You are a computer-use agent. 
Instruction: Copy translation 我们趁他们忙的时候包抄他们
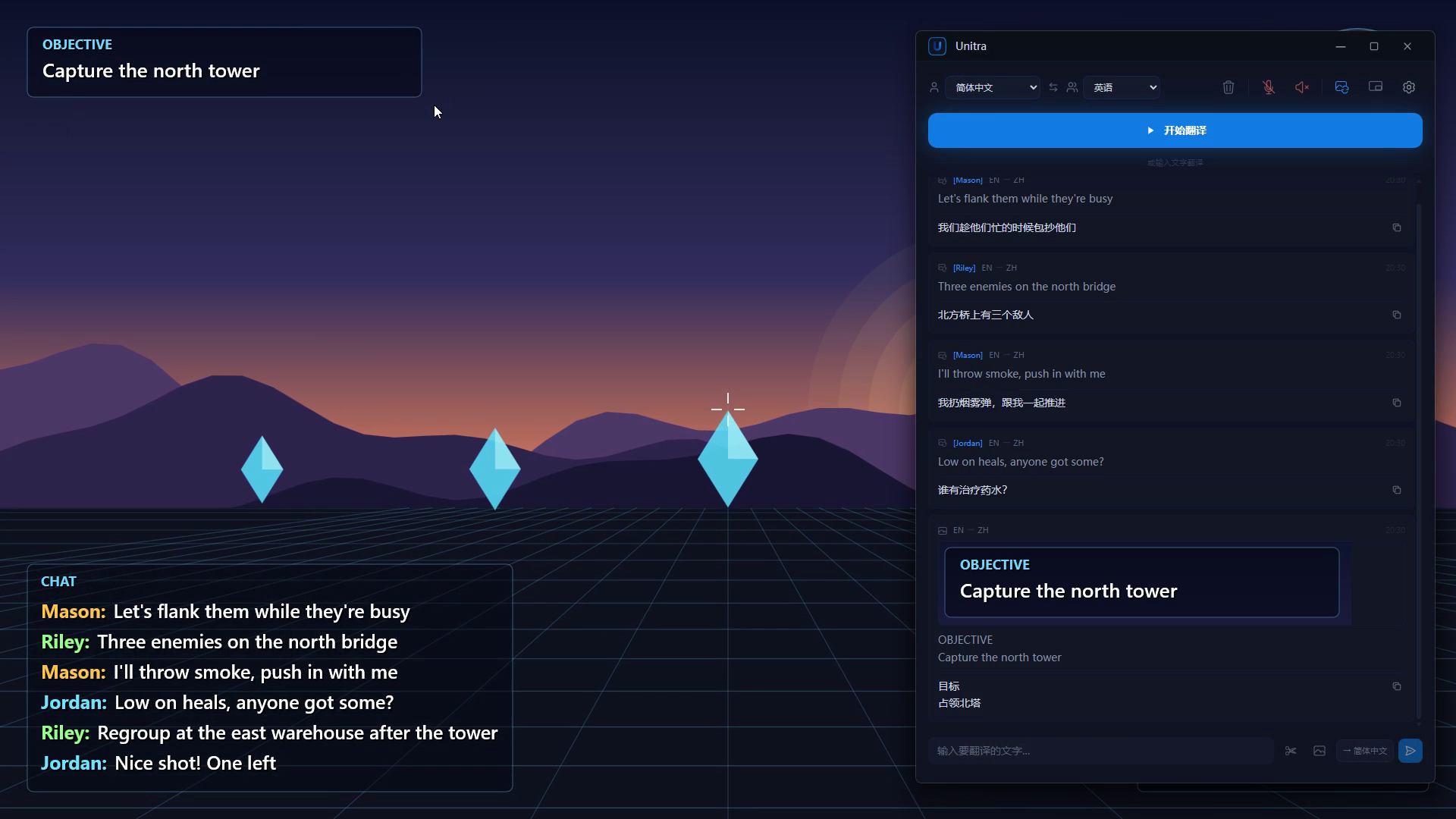(1397, 227)
